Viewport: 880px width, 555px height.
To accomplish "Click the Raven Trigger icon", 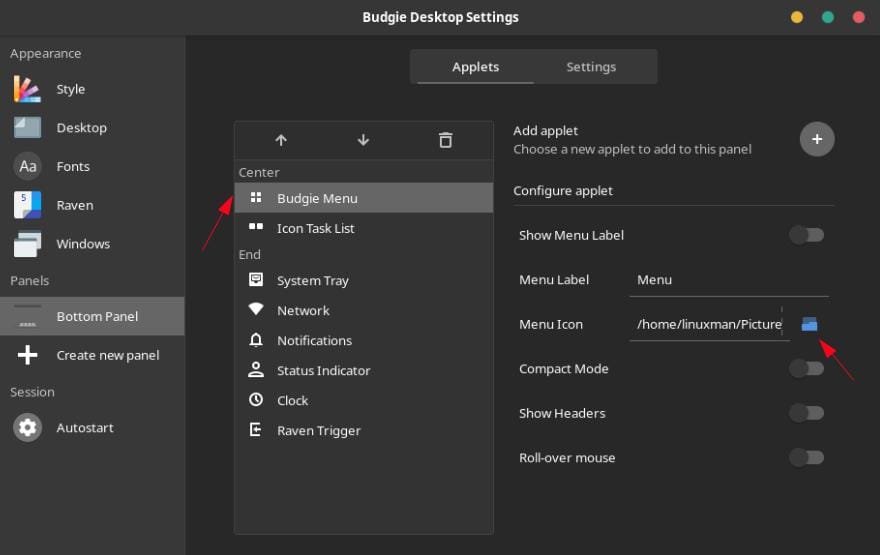I will (x=255, y=430).
